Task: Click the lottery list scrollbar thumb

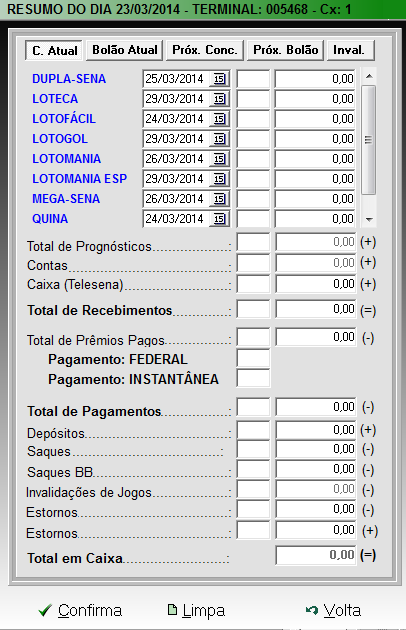Action: tap(369, 140)
